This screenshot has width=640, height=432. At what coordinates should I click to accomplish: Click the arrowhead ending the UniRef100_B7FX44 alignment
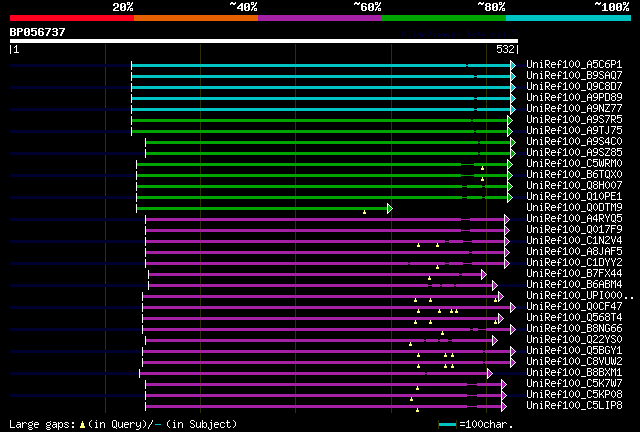484,274
